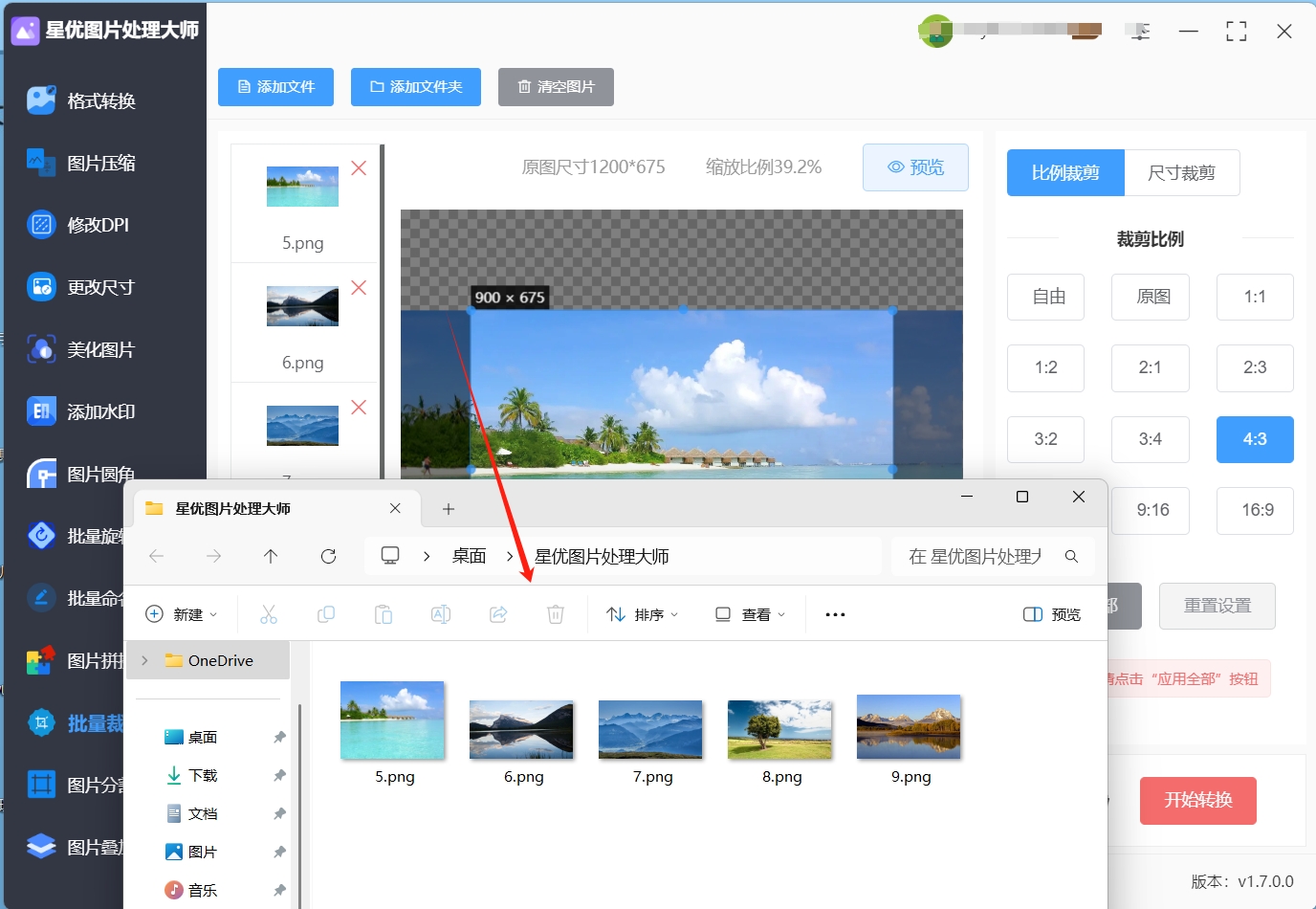Click the 预览 preview button in app
The height and width of the screenshot is (909, 1316).
pos(915,167)
